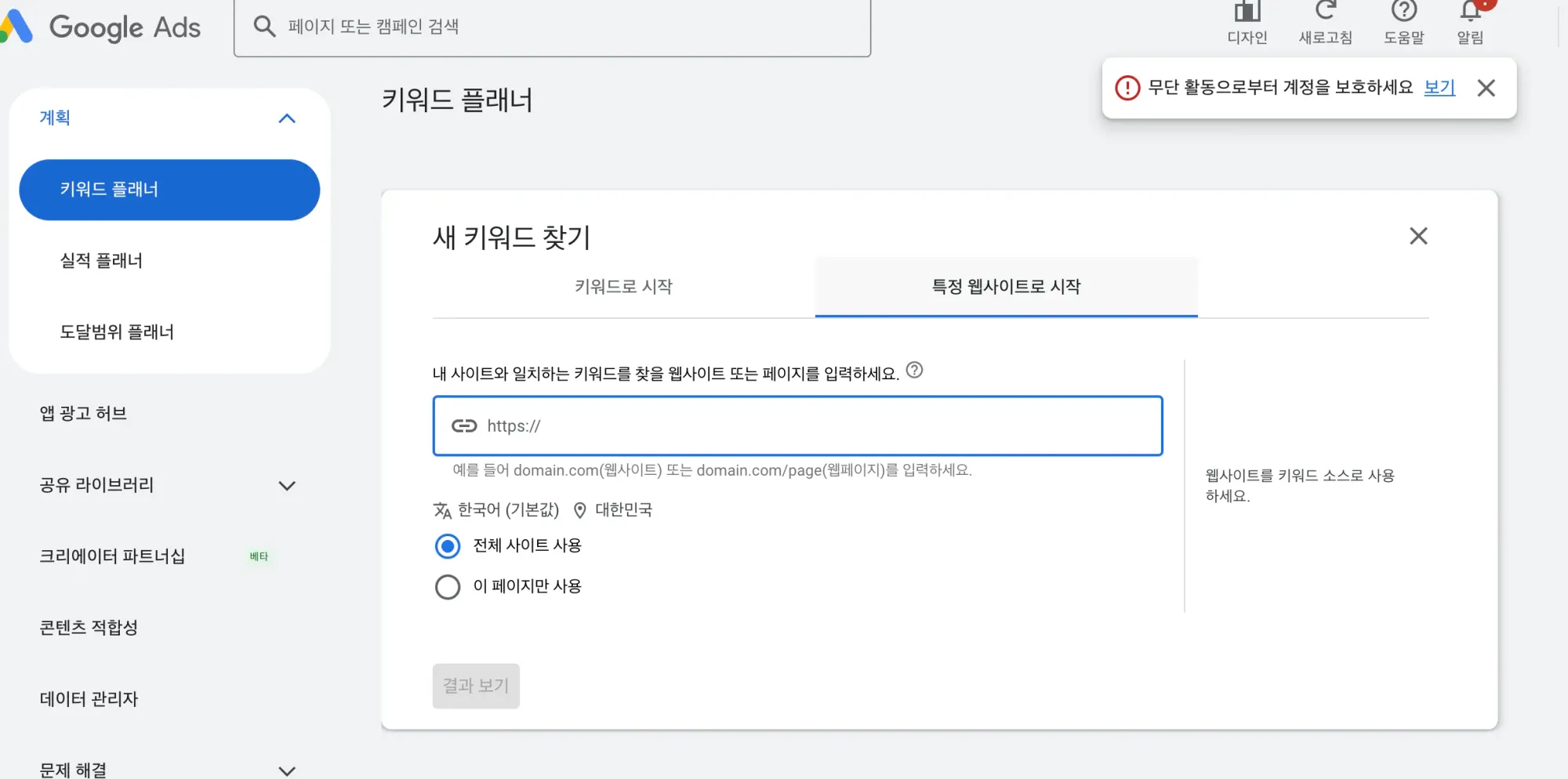Select the 이 페이지만 사용 radio button
This screenshot has width=1568, height=779.
click(x=447, y=586)
